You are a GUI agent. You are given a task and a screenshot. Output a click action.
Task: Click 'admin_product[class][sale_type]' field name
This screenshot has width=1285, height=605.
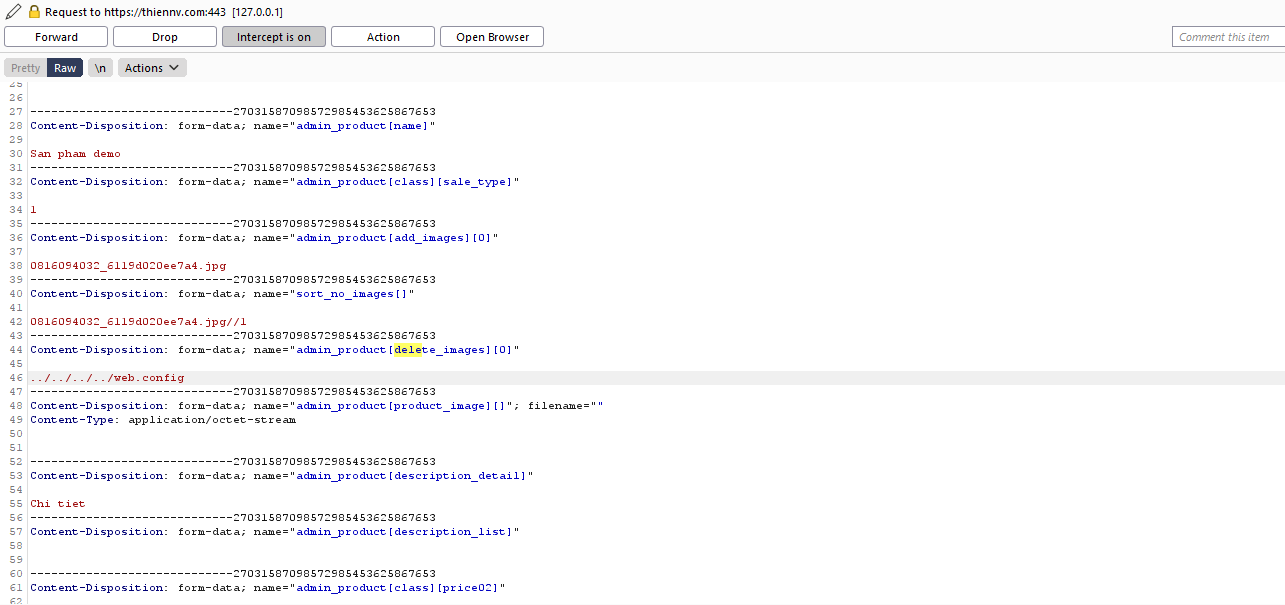point(404,182)
